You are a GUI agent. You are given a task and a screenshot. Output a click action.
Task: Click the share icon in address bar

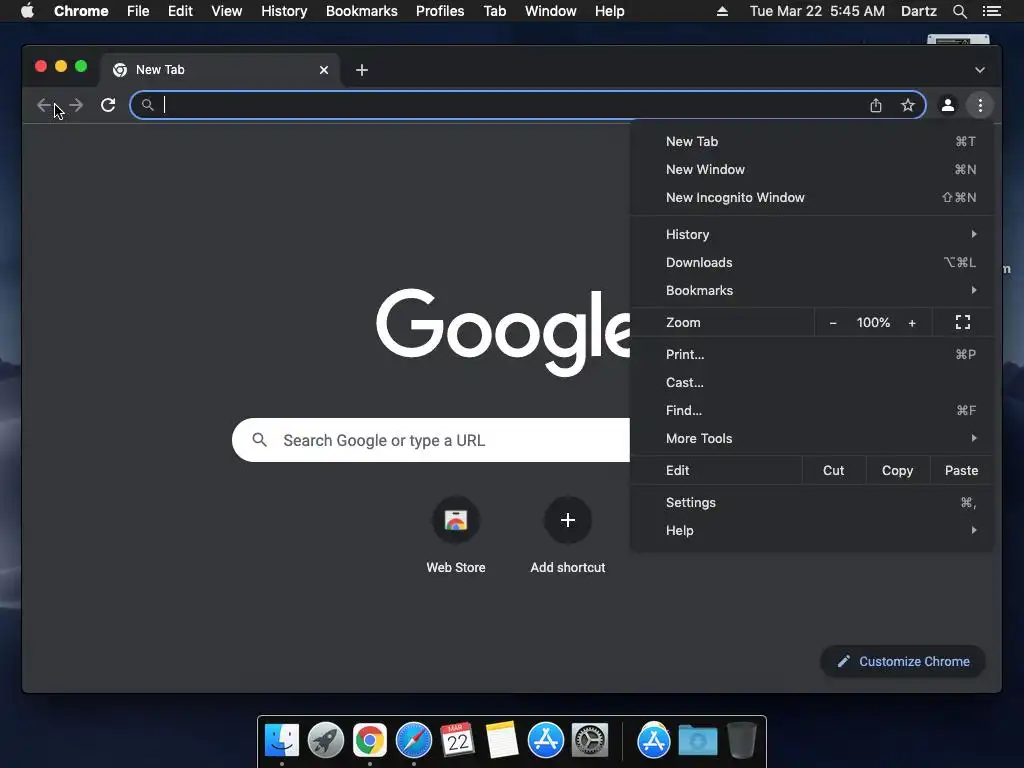(876, 105)
